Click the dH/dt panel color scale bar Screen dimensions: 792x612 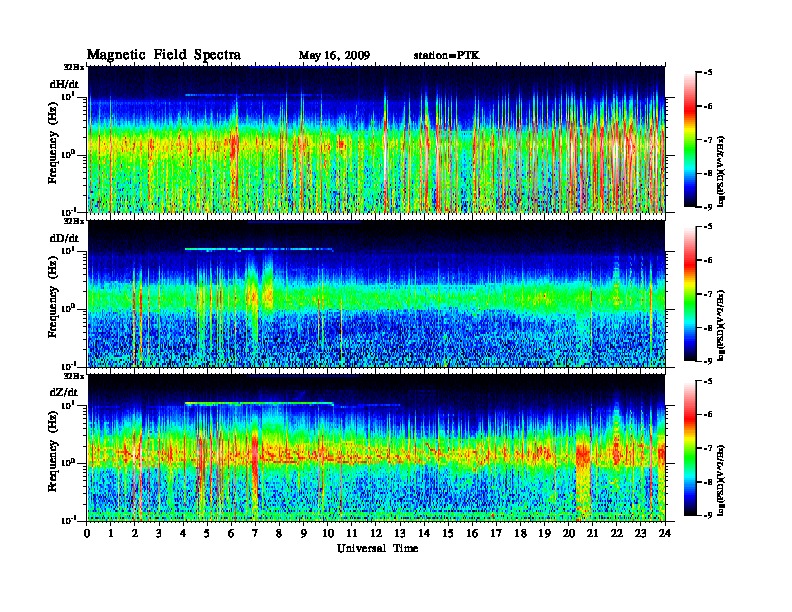[689, 140]
